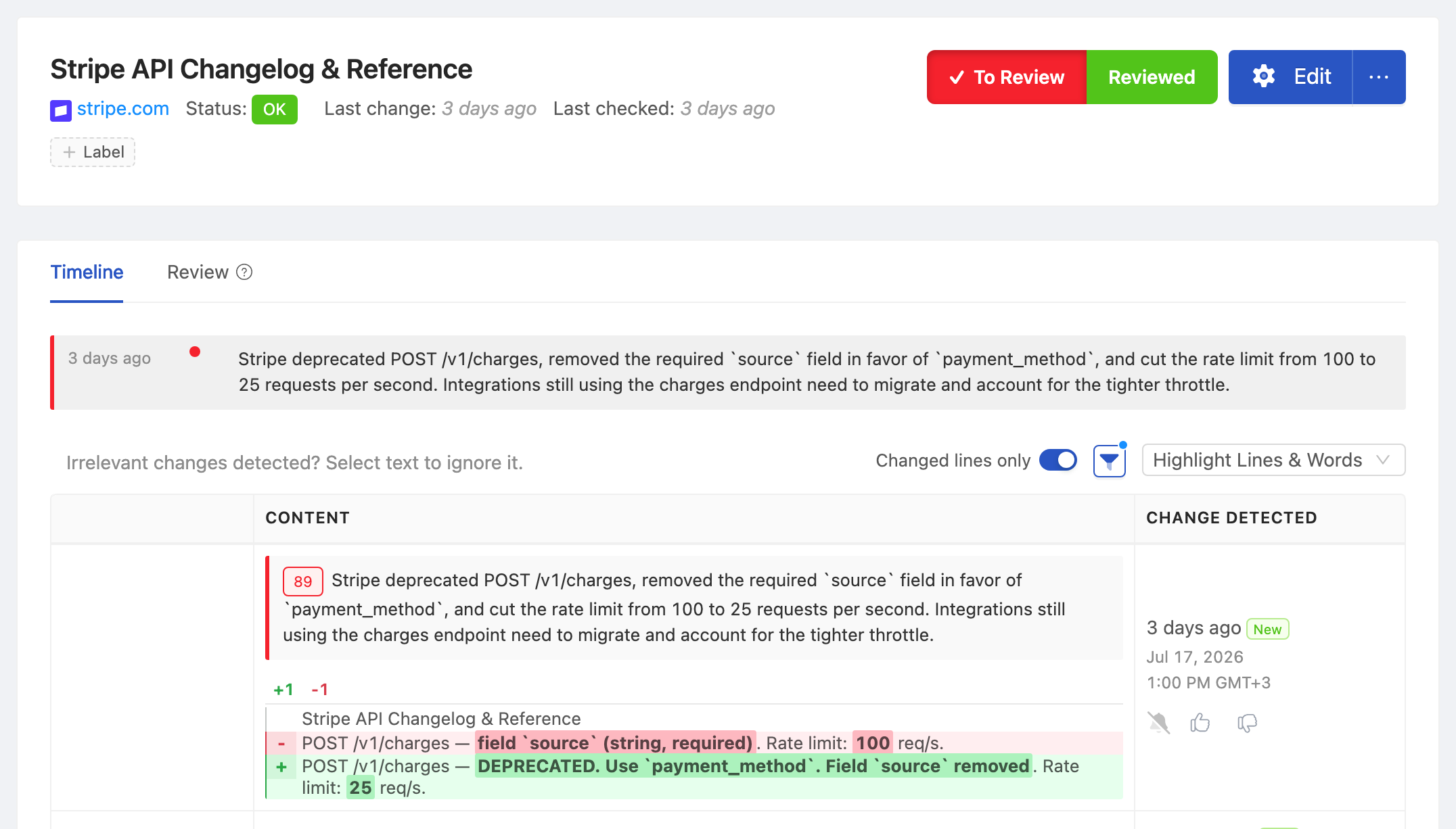
Task: Switch to the Timeline tab
Action: coord(87,272)
